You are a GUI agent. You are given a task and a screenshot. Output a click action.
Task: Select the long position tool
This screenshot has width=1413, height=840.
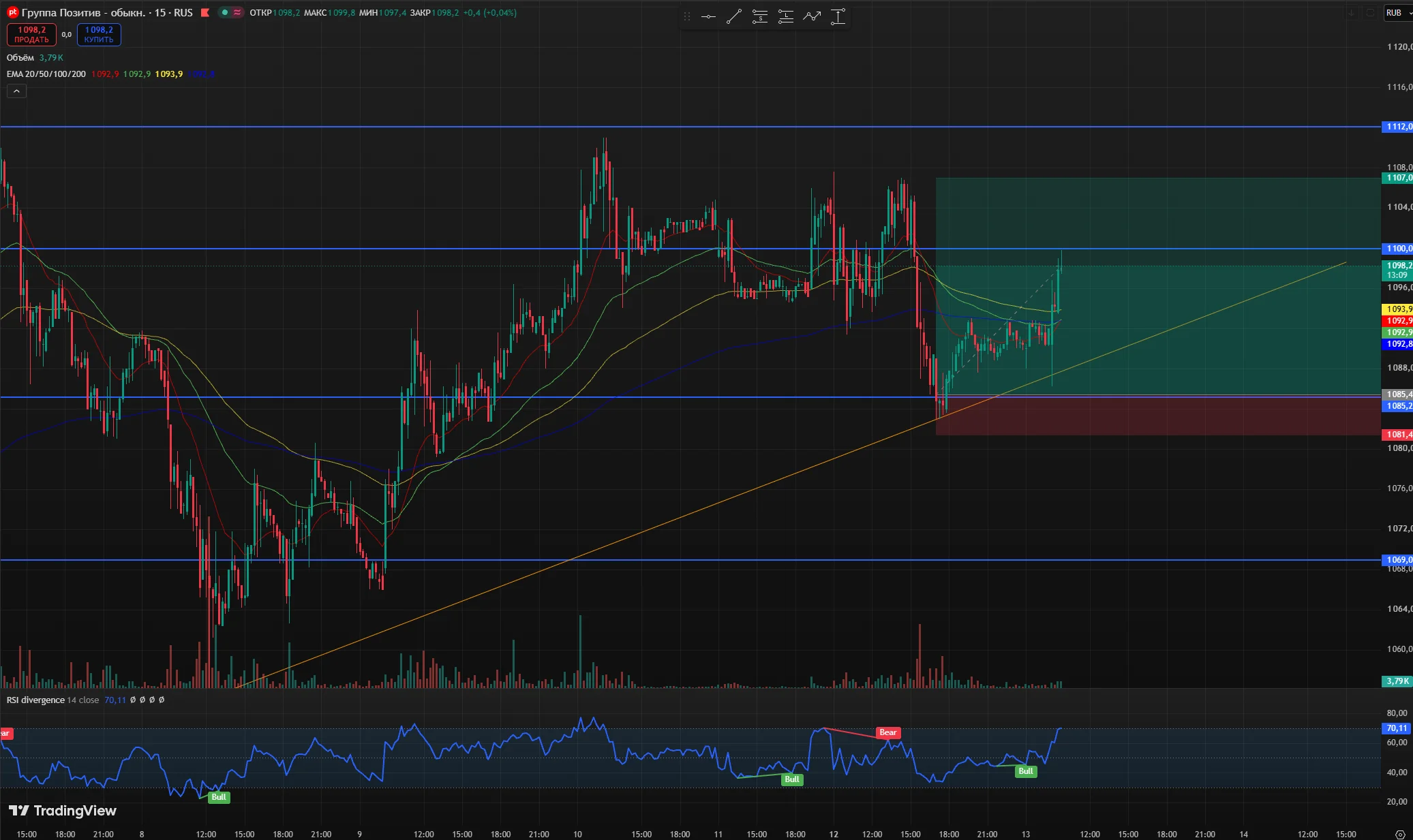(786, 17)
